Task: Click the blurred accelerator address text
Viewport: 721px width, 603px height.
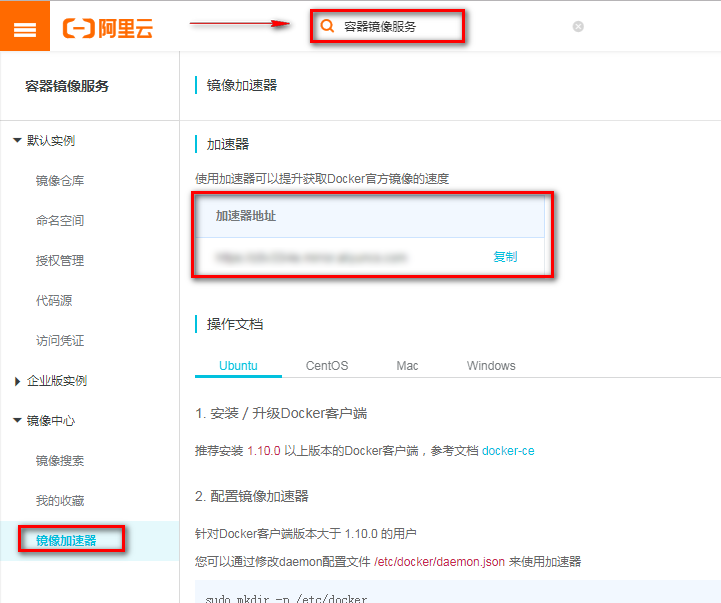Action: click(x=311, y=257)
